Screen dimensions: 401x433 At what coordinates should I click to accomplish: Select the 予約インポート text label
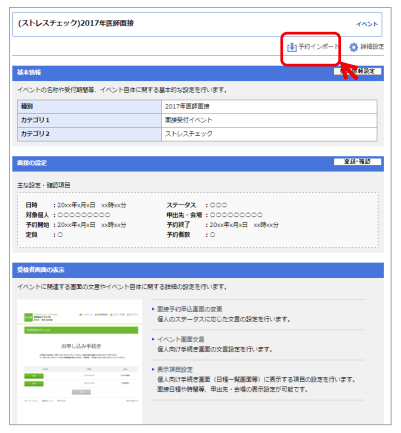(318, 47)
